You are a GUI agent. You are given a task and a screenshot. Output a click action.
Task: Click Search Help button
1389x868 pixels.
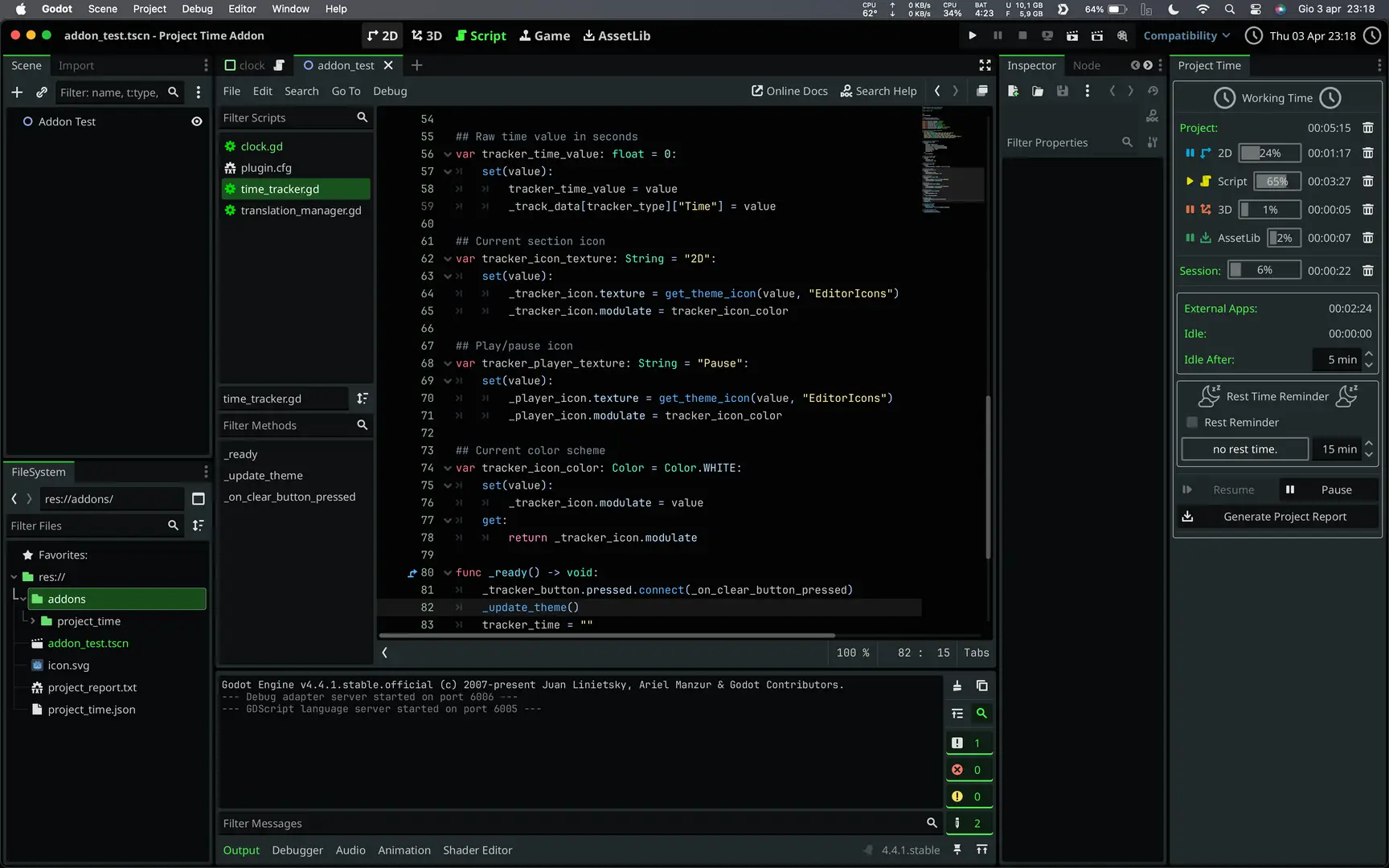[x=879, y=91]
